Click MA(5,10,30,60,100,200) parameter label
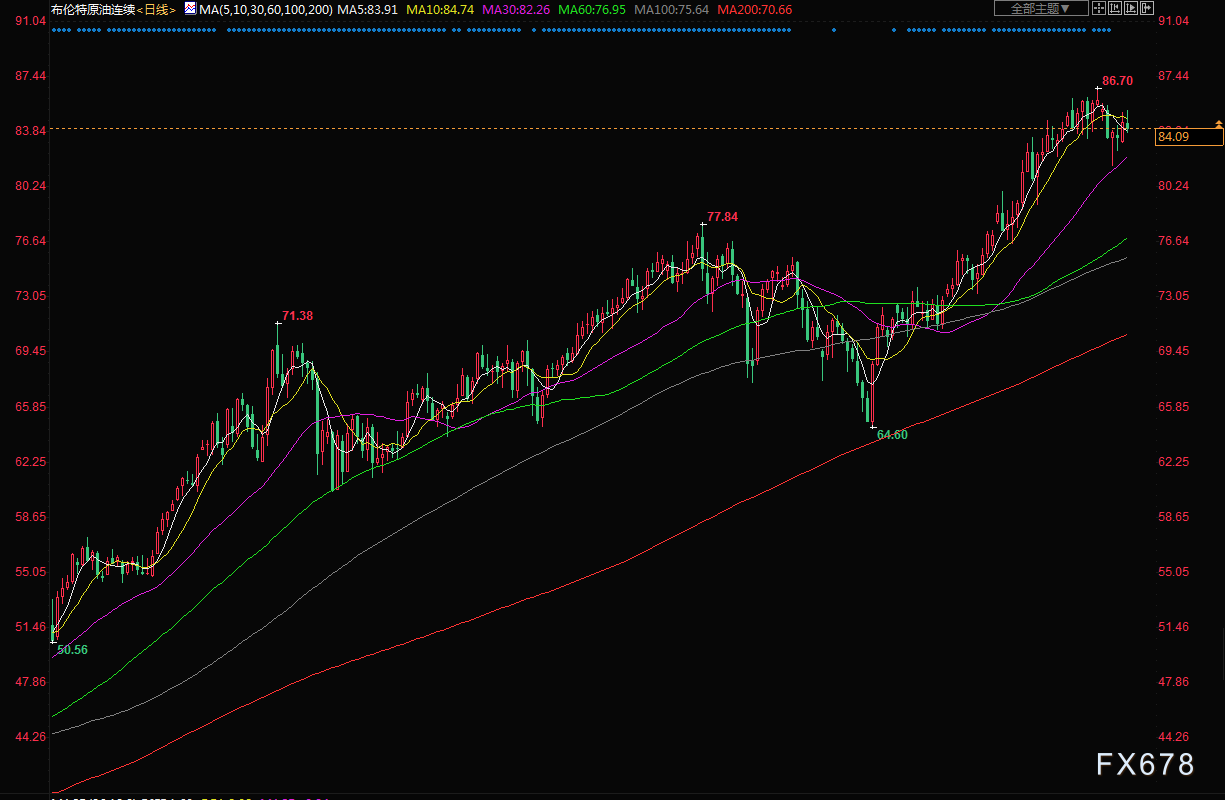 tap(265, 9)
